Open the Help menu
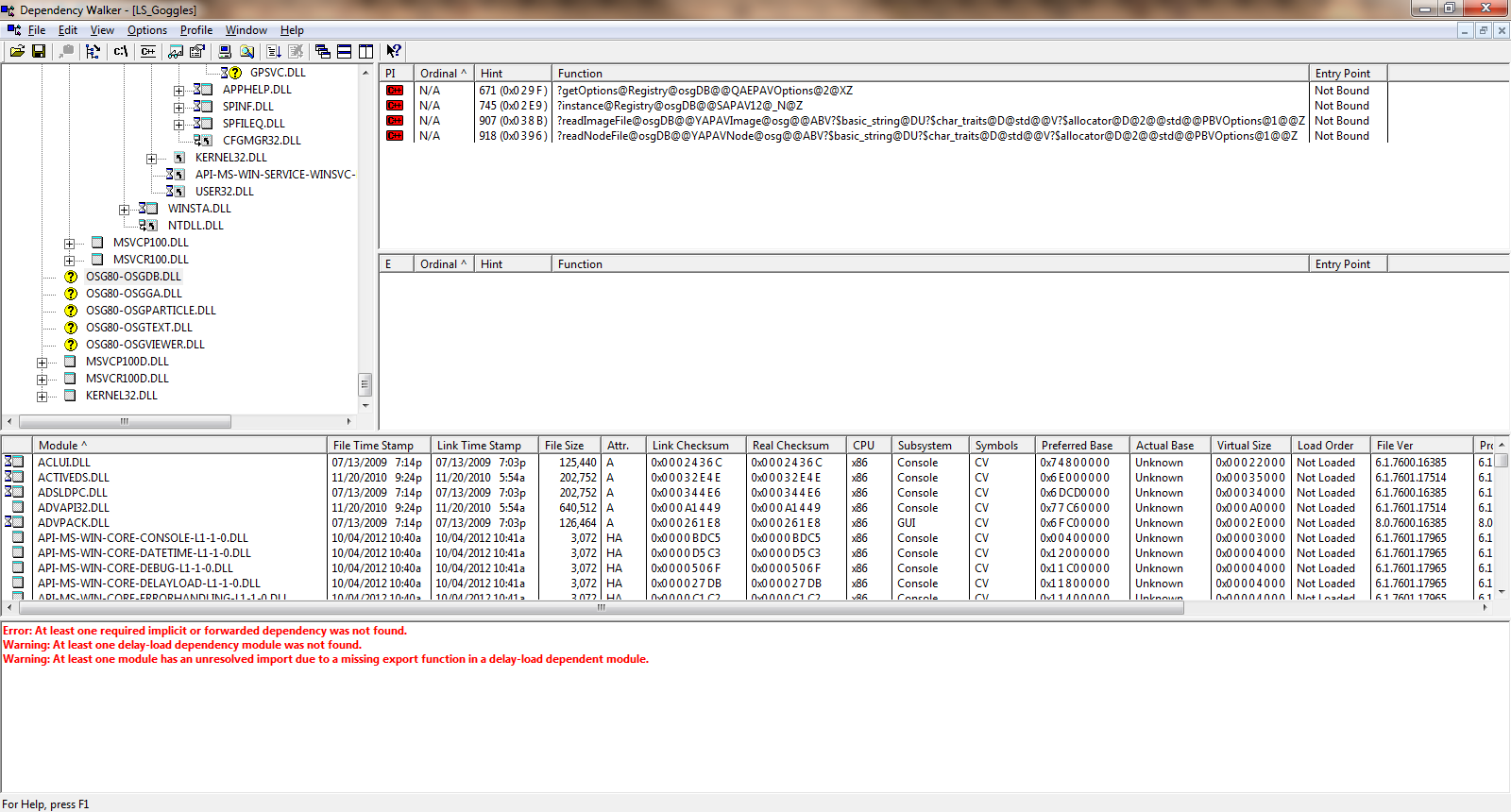The image size is (1511, 812). coord(292,30)
